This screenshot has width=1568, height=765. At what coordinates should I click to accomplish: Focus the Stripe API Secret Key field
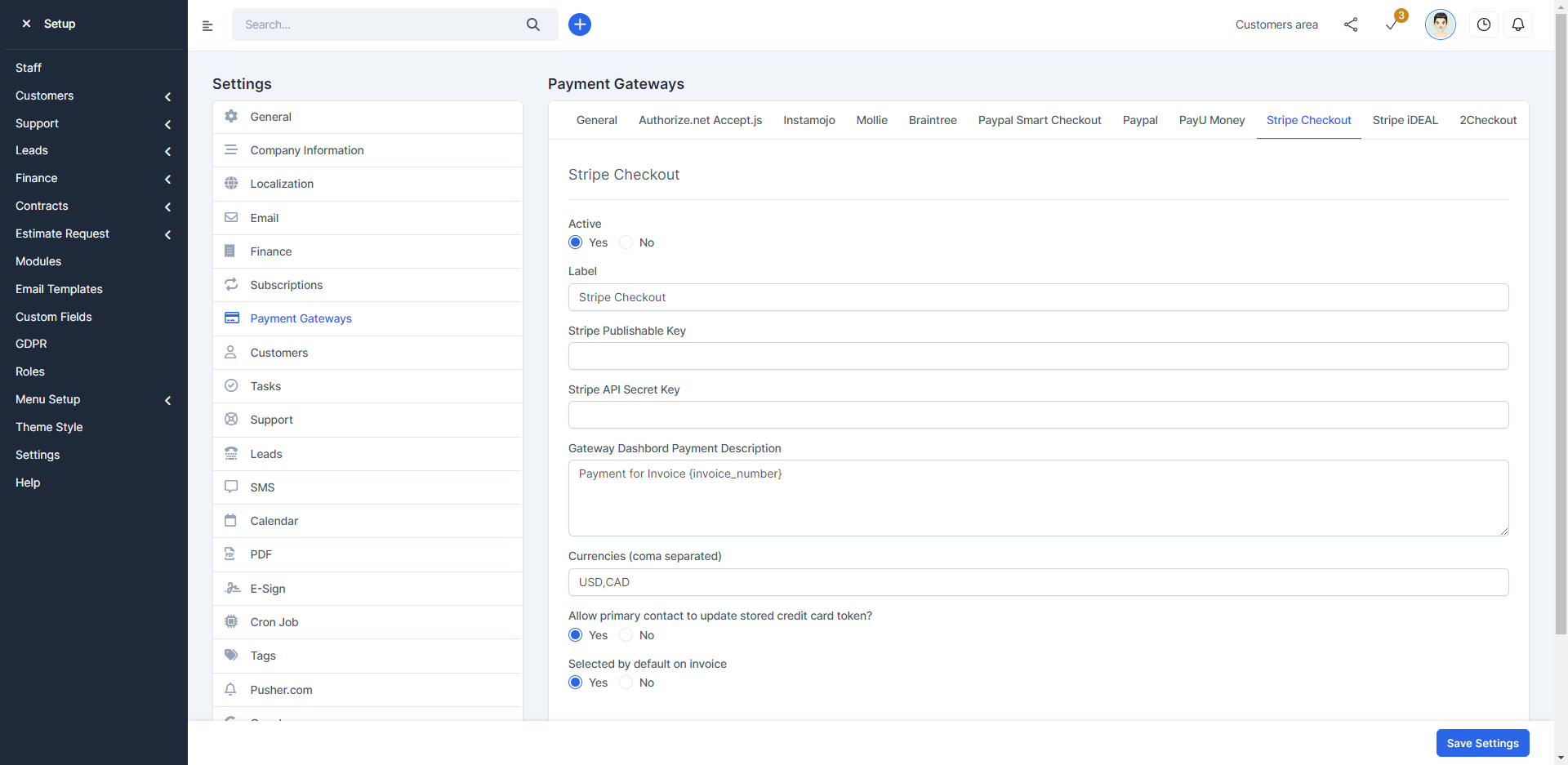1038,415
